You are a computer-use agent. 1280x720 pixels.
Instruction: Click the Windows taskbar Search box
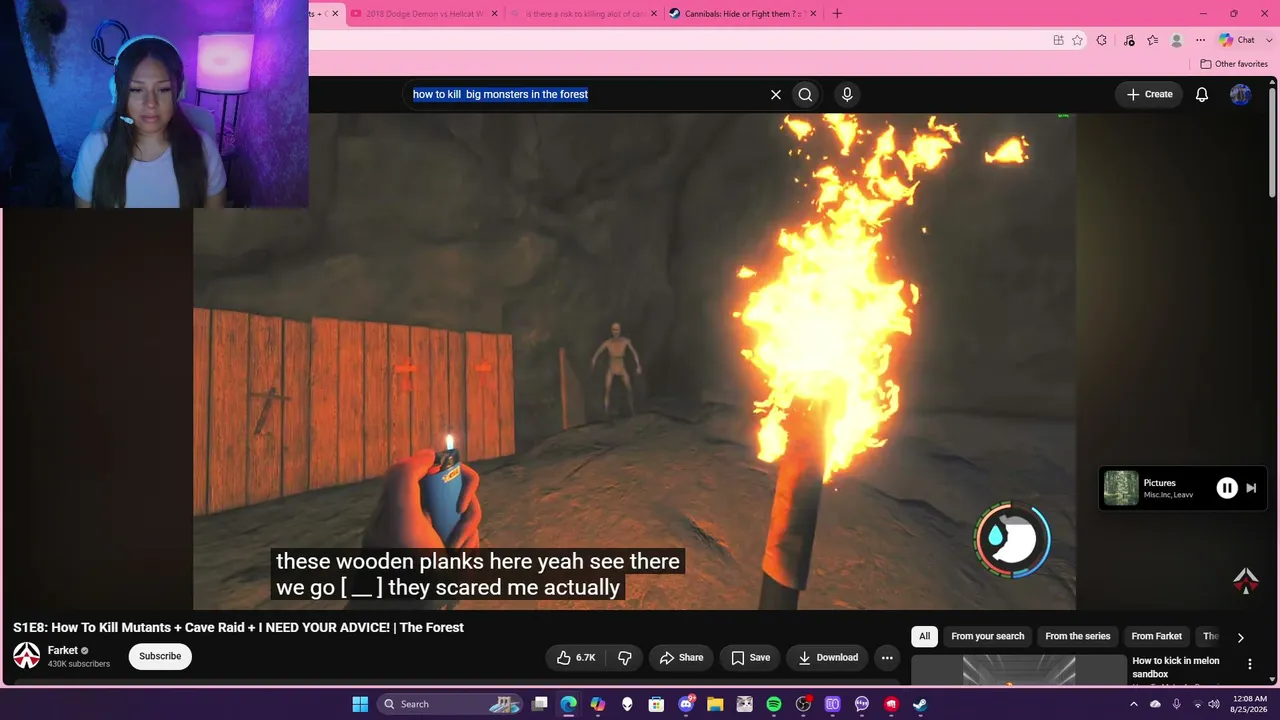[x=448, y=704]
